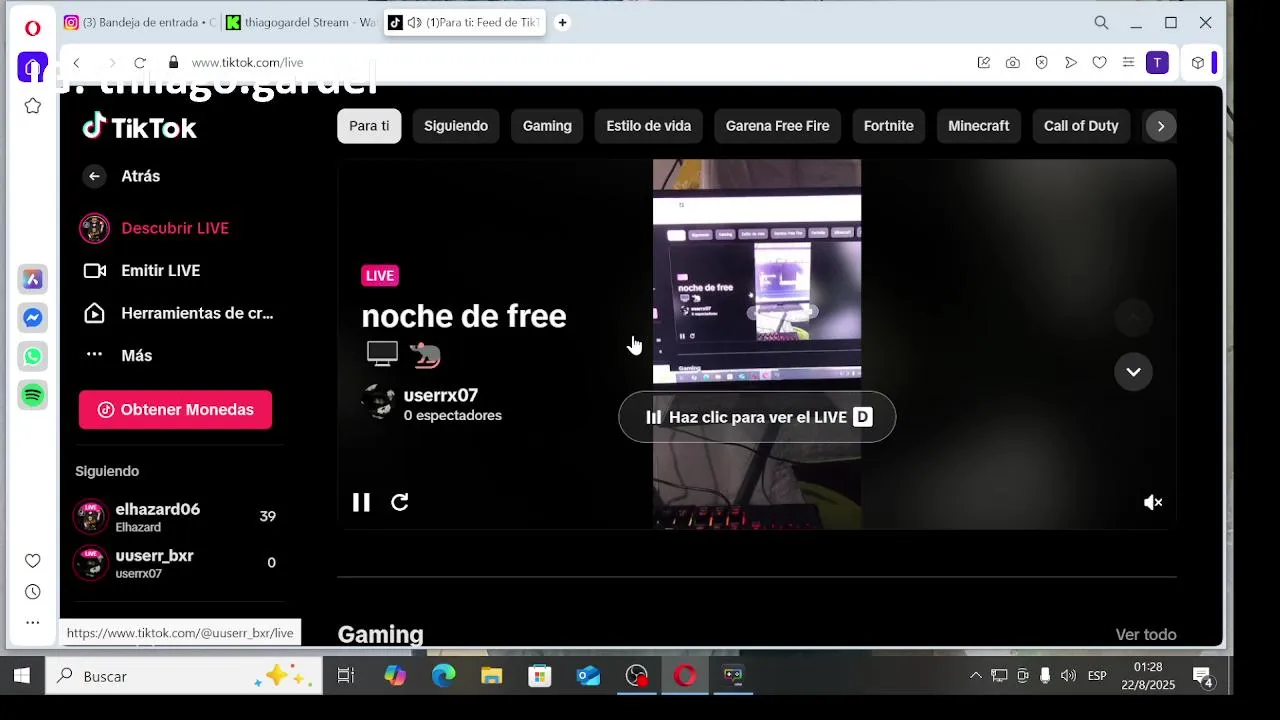The image size is (1280, 720).
Task: Click the LIVE badge on stream
Action: tap(380, 275)
